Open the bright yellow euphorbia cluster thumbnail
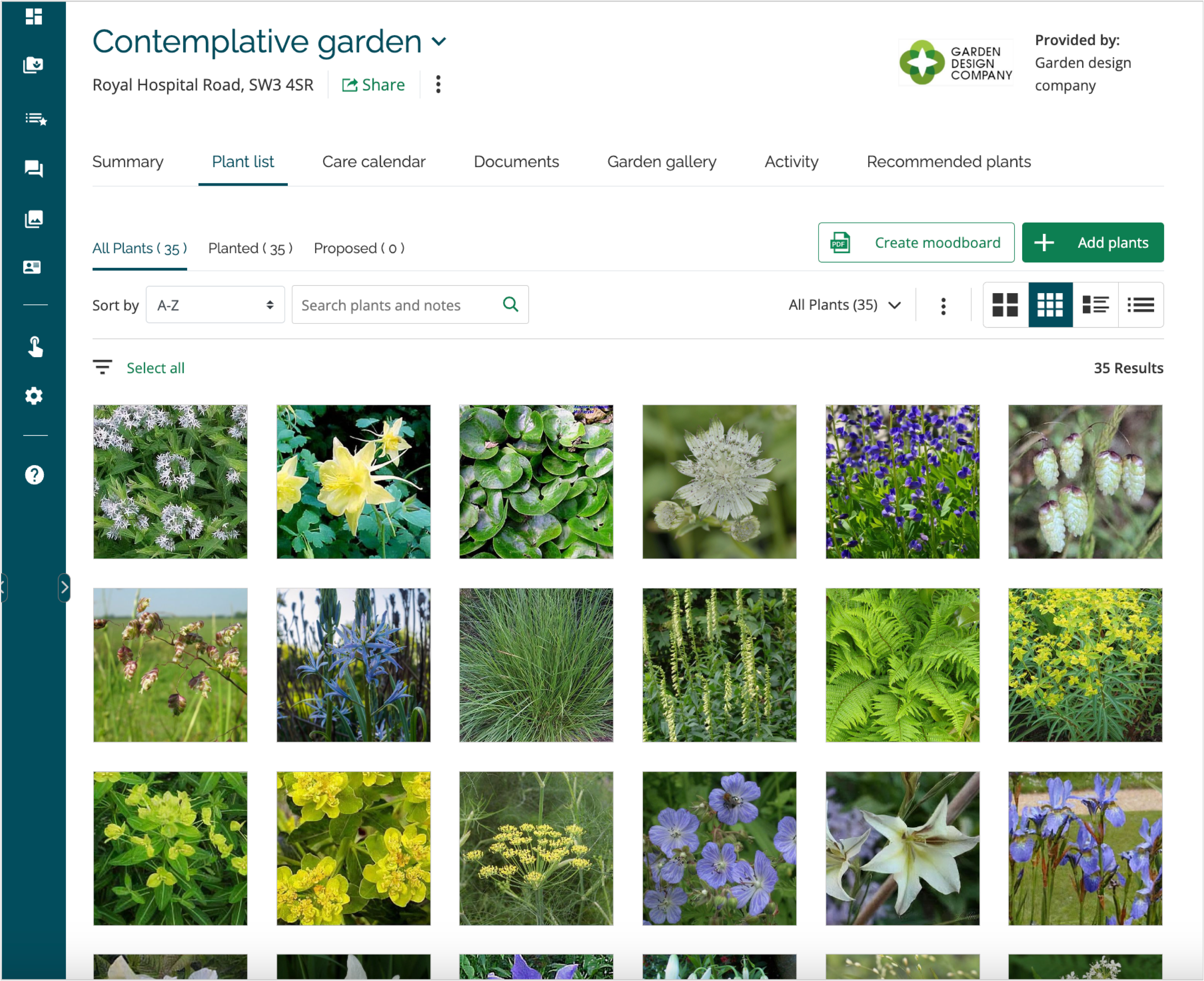 point(353,848)
